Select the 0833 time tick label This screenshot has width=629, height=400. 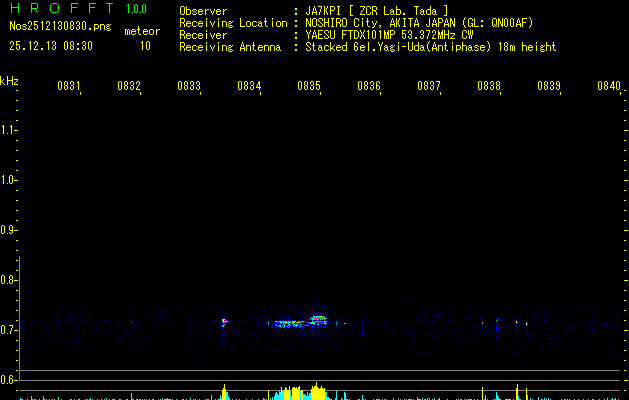point(188,87)
